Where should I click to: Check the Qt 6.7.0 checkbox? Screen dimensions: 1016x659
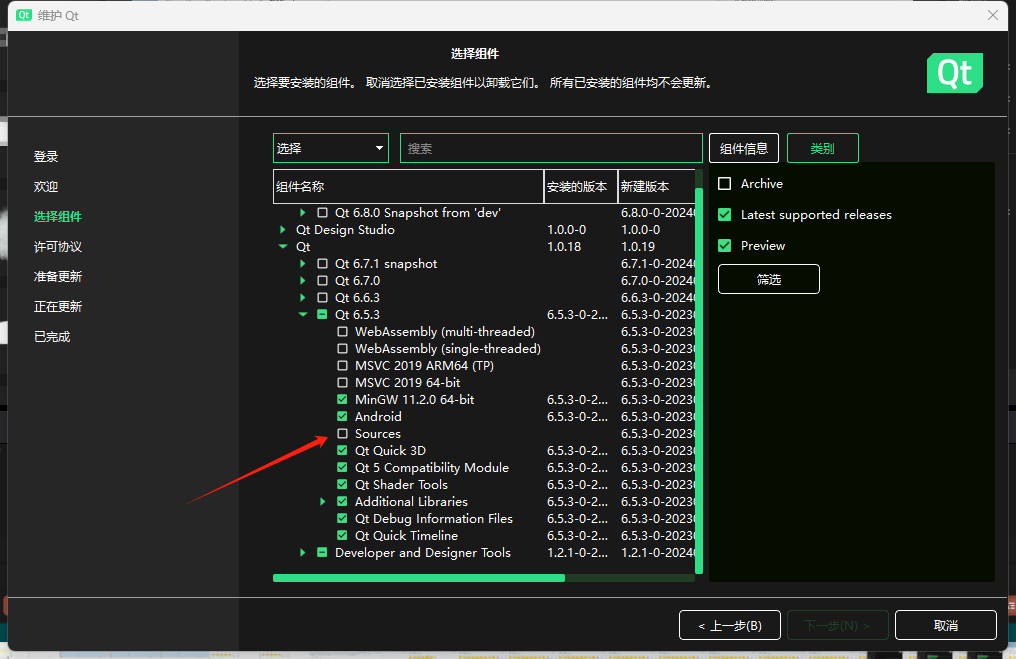pyautogui.click(x=322, y=281)
